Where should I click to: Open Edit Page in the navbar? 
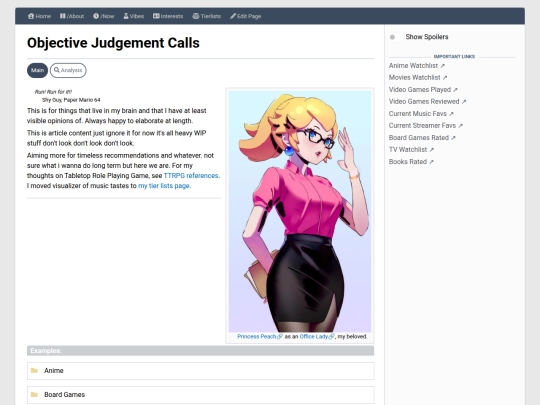click(x=246, y=16)
